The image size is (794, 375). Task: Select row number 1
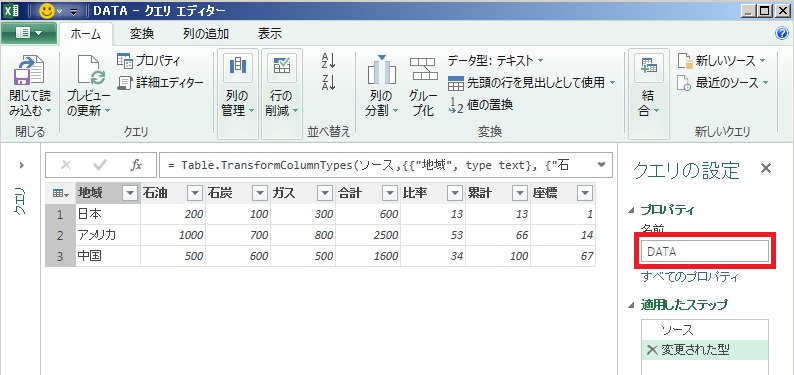[x=60, y=215]
